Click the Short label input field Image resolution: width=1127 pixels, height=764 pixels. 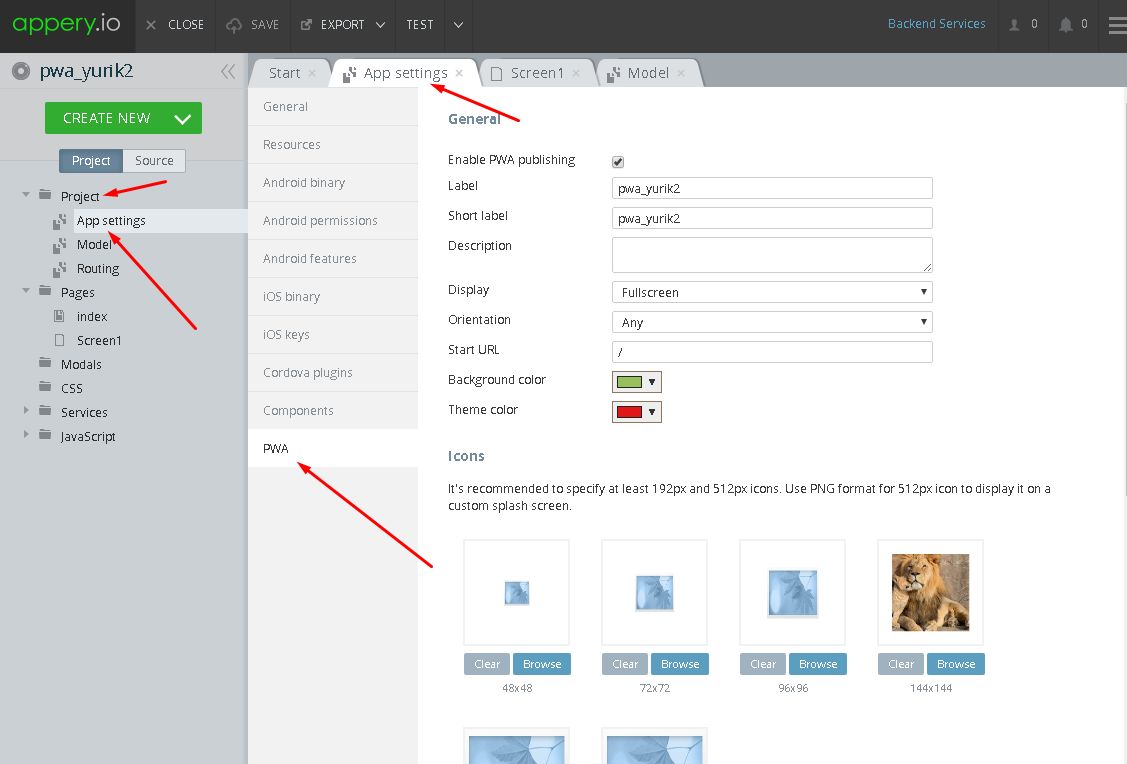click(772, 218)
